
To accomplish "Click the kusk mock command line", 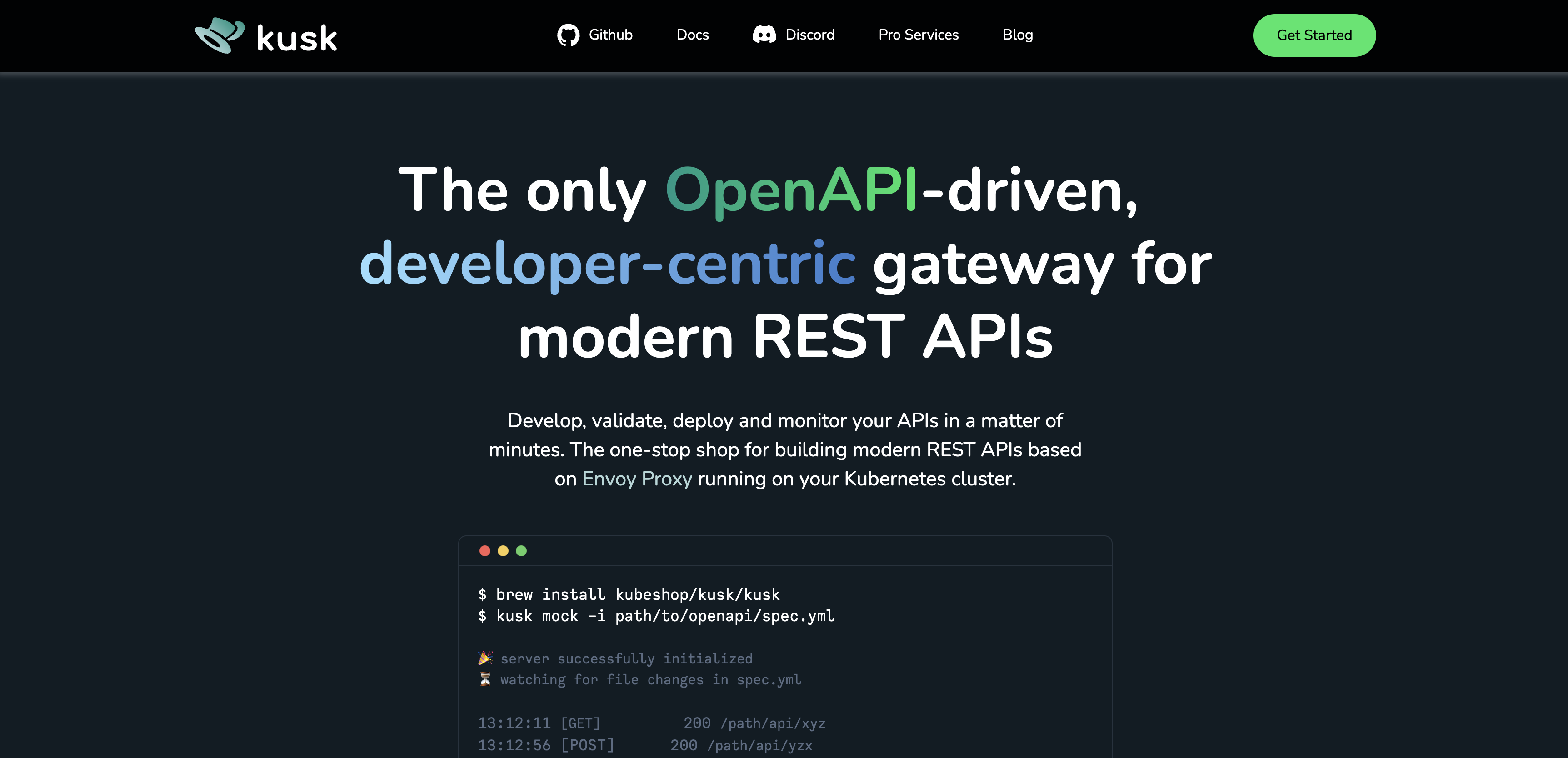I will [x=656, y=616].
